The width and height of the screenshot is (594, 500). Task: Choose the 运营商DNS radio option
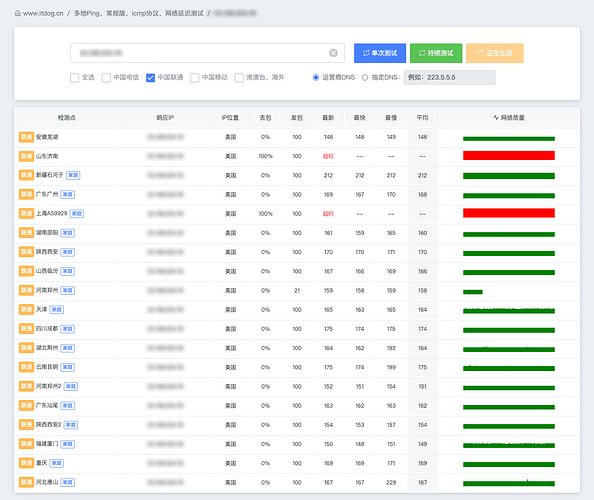[316, 78]
